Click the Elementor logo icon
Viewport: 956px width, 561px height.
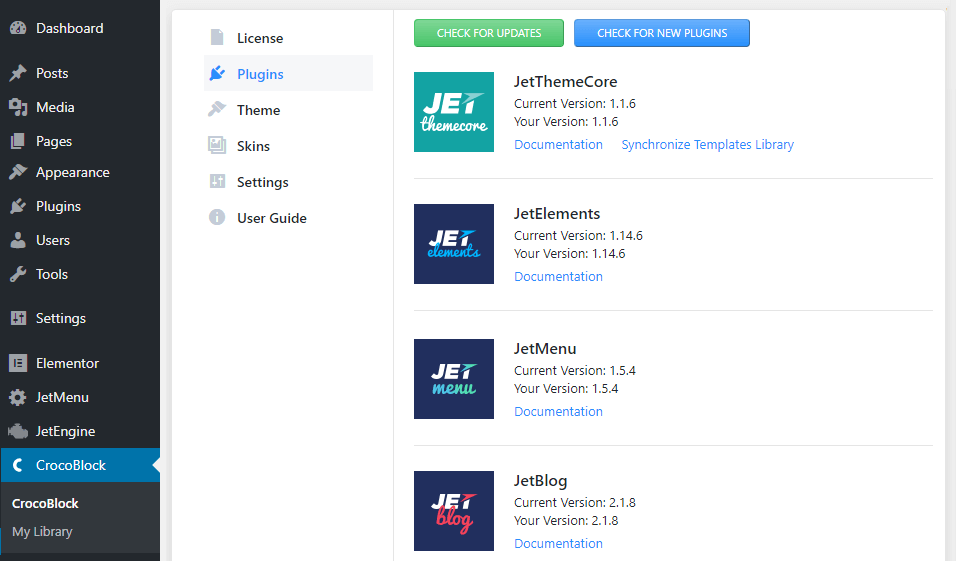click(x=18, y=363)
